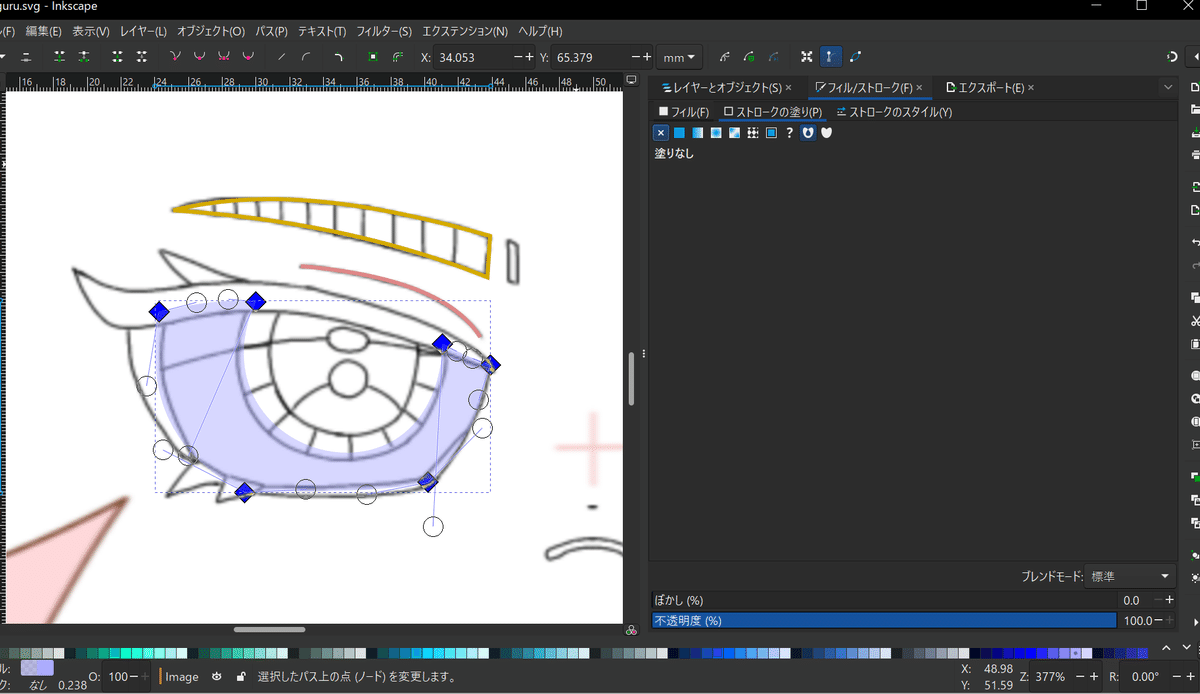Open the エクステンション(N) menu
Viewport: 1200px width, 694px height.
pyautogui.click(x=465, y=32)
